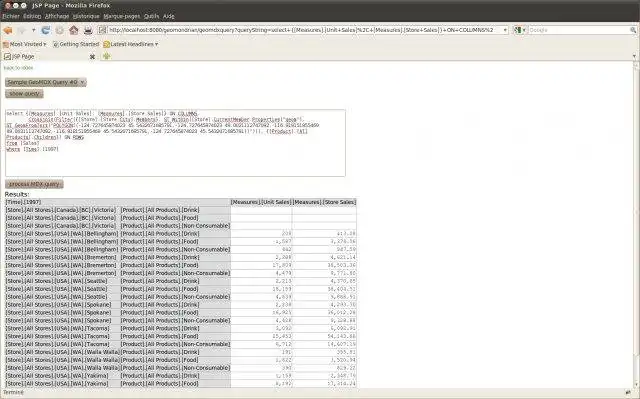Open the Marque-pages menu

pos(122,16)
